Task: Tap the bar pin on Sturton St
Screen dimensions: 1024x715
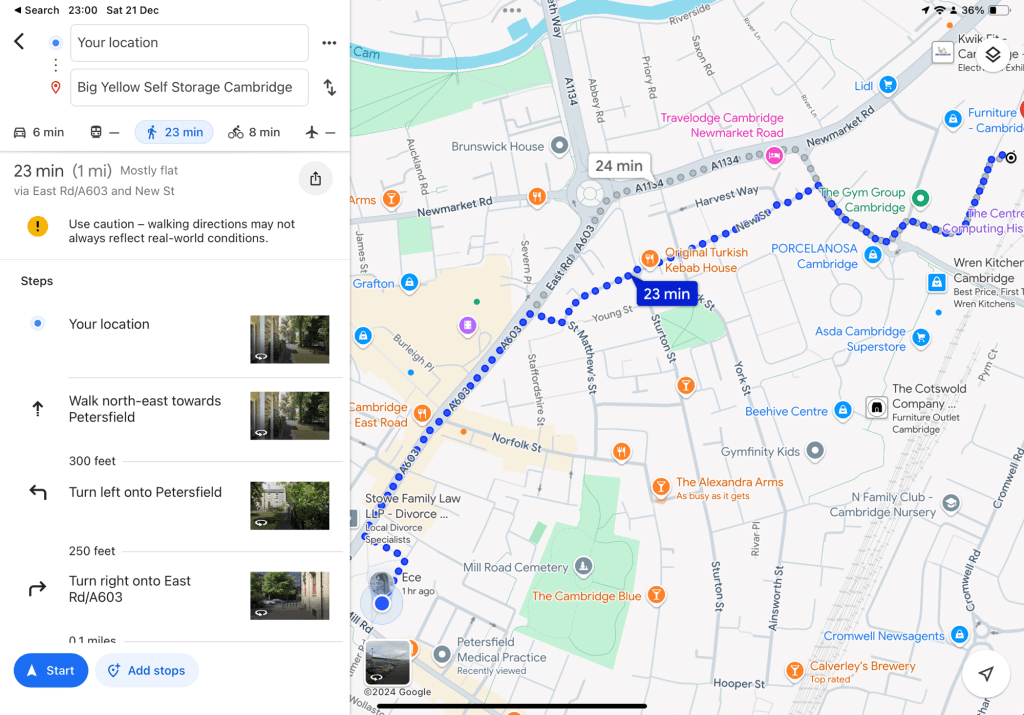Action: tap(685, 386)
